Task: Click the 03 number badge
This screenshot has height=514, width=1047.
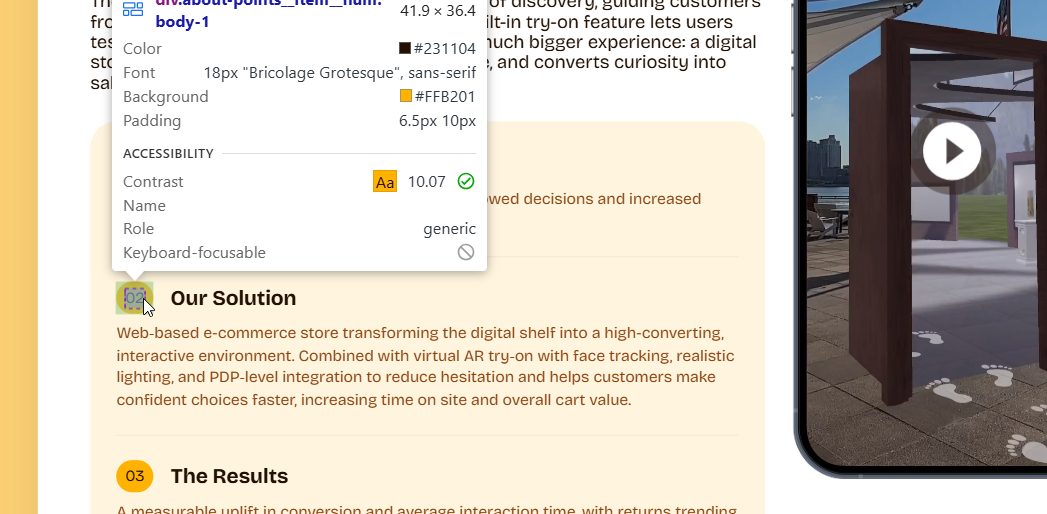Action: (x=135, y=476)
